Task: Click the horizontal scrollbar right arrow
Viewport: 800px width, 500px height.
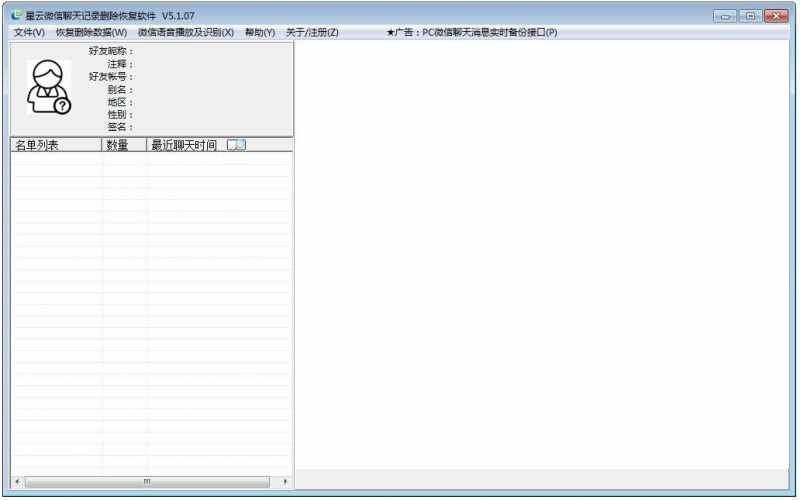Action: (286, 482)
